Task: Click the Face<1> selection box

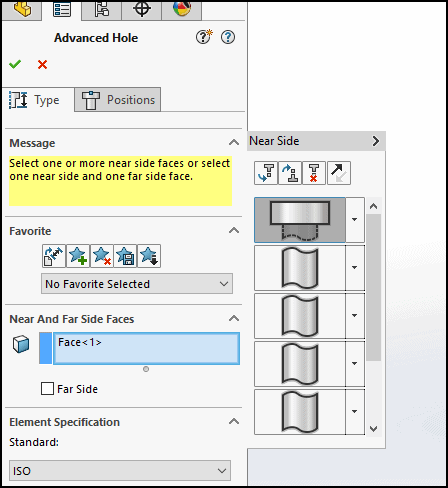Action: pyautogui.click(x=146, y=348)
